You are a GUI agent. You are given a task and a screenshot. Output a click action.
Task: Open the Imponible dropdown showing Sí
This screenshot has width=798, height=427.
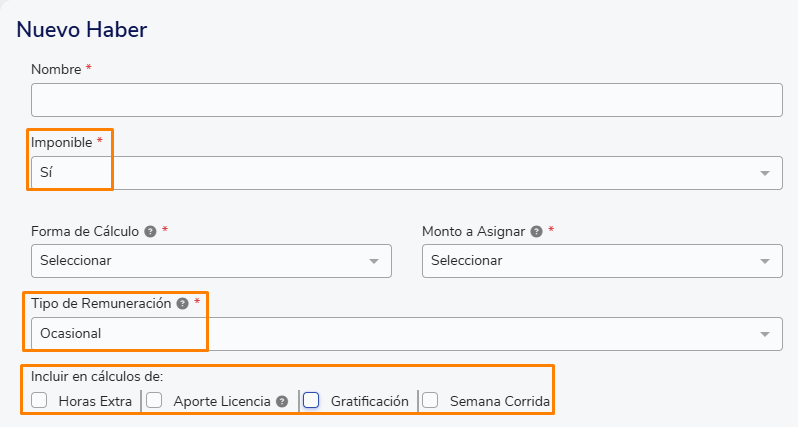point(407,173)
